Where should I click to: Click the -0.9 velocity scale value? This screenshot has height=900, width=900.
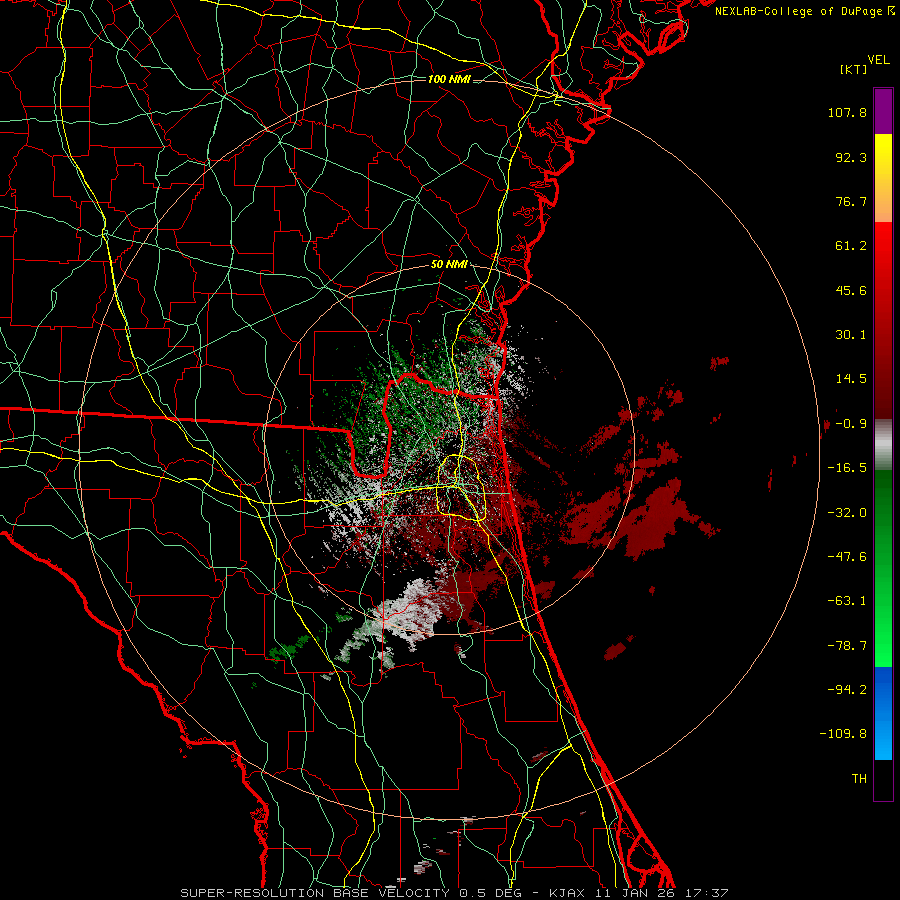pyautogui.click(x=851, y=424)
